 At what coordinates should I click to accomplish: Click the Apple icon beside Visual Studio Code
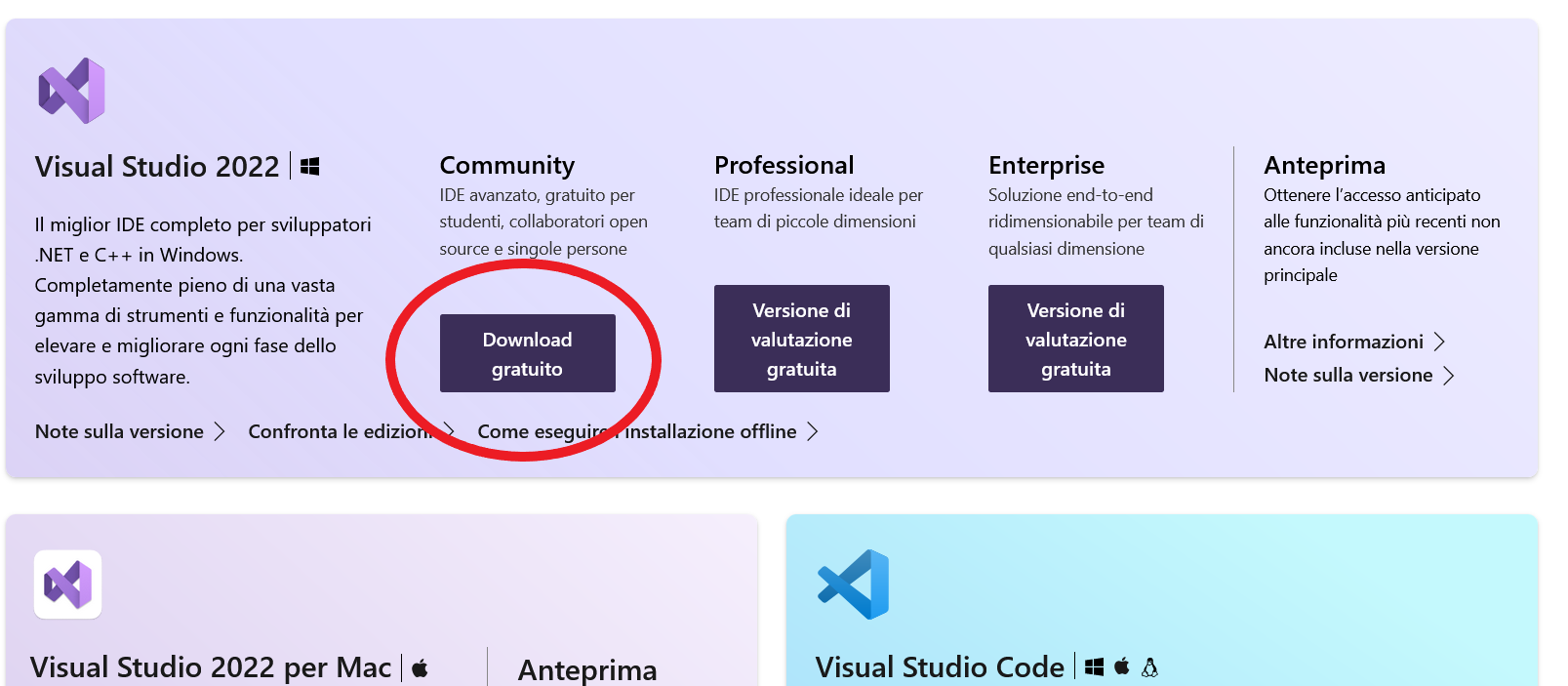point(1122,667)
